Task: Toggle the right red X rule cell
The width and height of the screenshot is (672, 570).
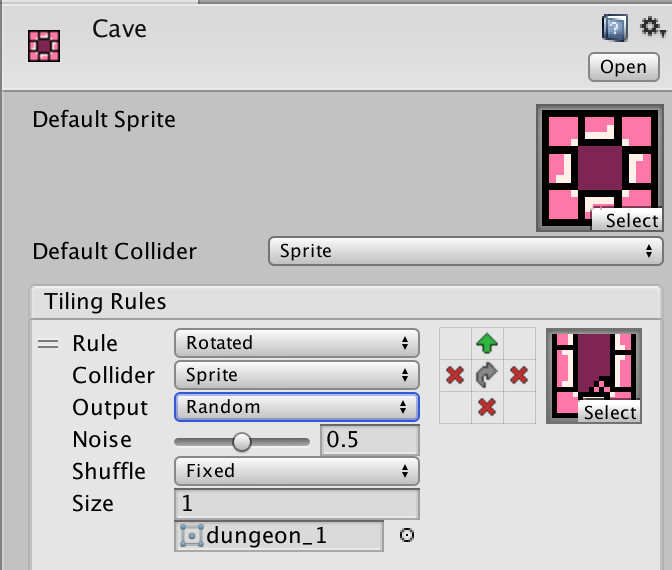Action: click(x=519, y=375)
